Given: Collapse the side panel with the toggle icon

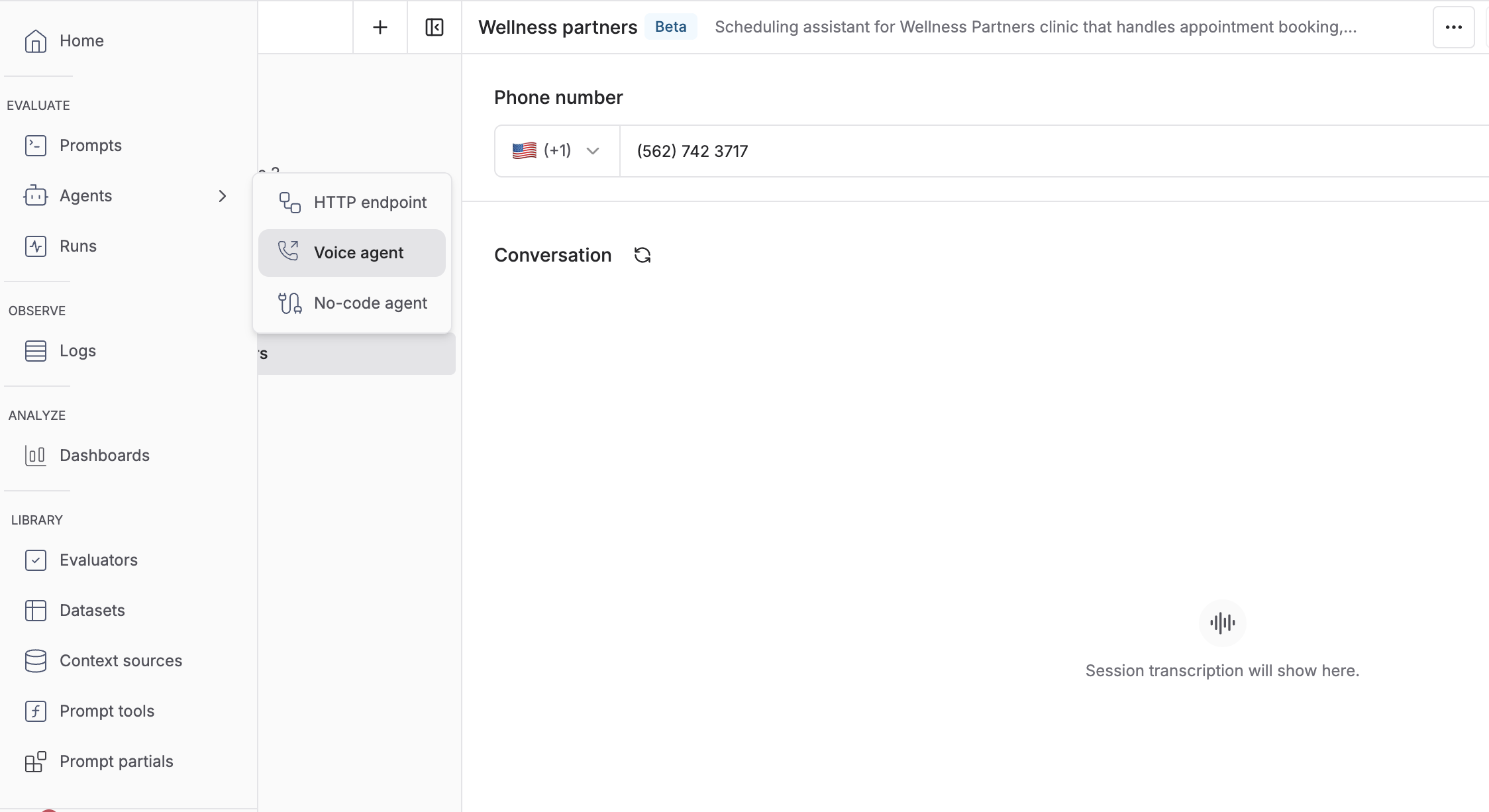Looking at the screenshot, I should pyautogui.click(x=435, y=27).
